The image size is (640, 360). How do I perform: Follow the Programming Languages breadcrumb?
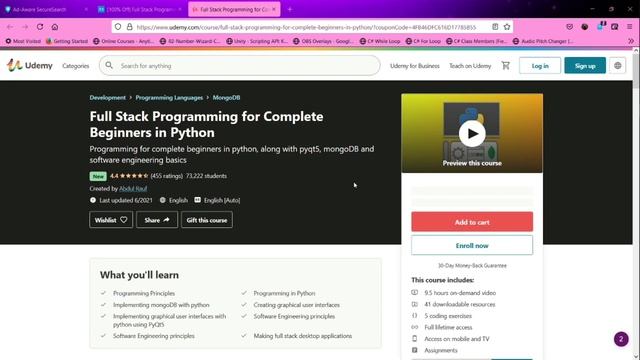[169, 98]
